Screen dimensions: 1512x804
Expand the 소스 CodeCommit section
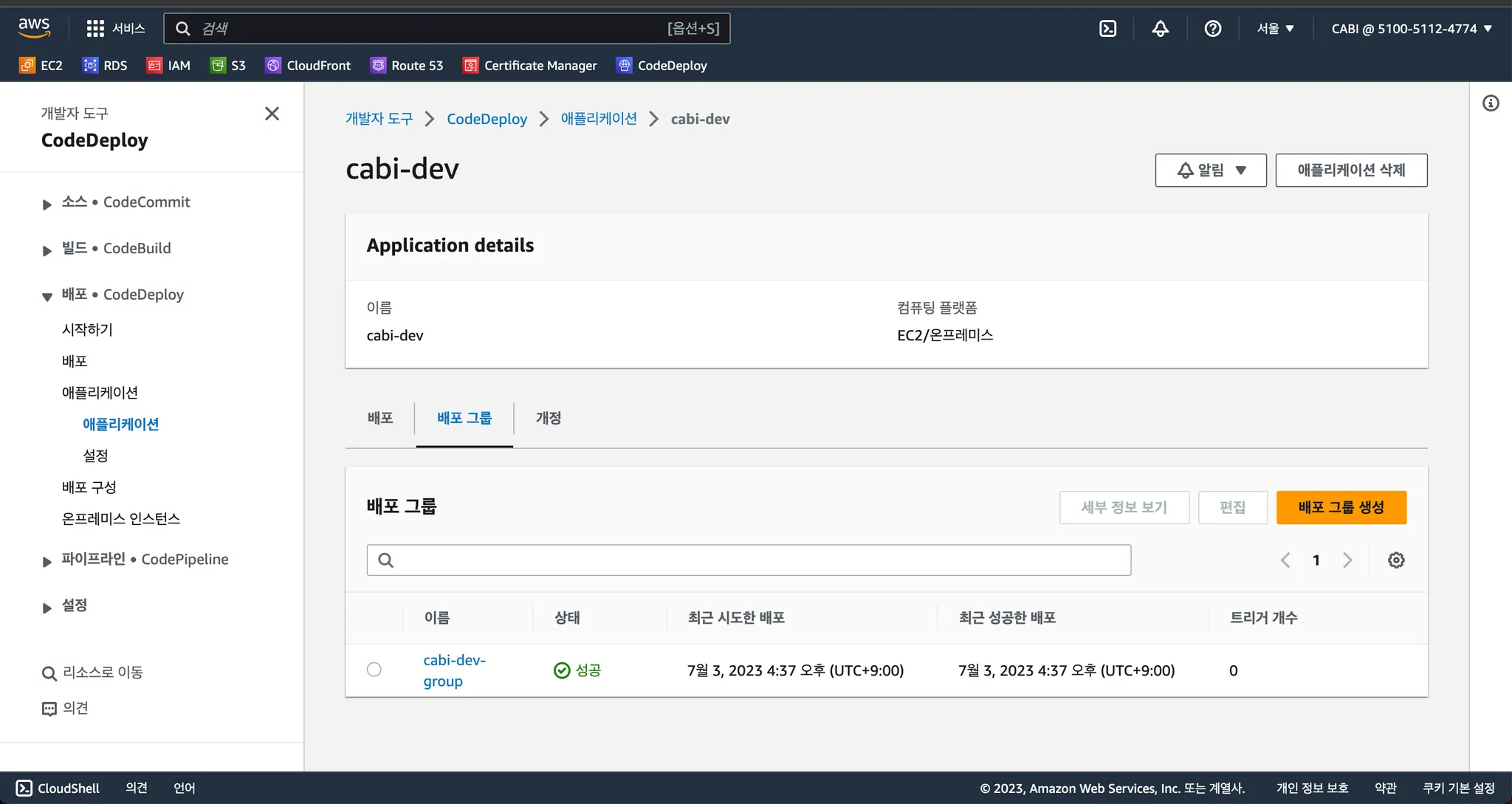(x=47, y=204)
